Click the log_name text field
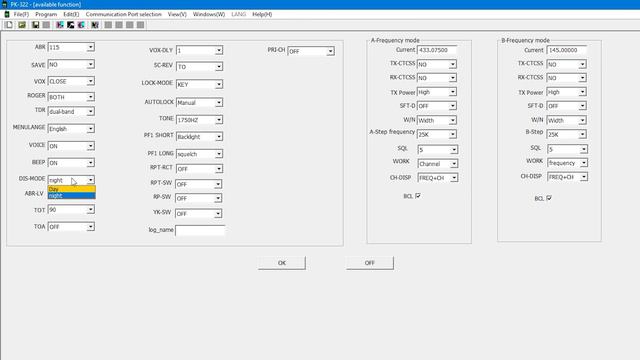The height and width of the screenshot is (360, 640). coord(200,230)
